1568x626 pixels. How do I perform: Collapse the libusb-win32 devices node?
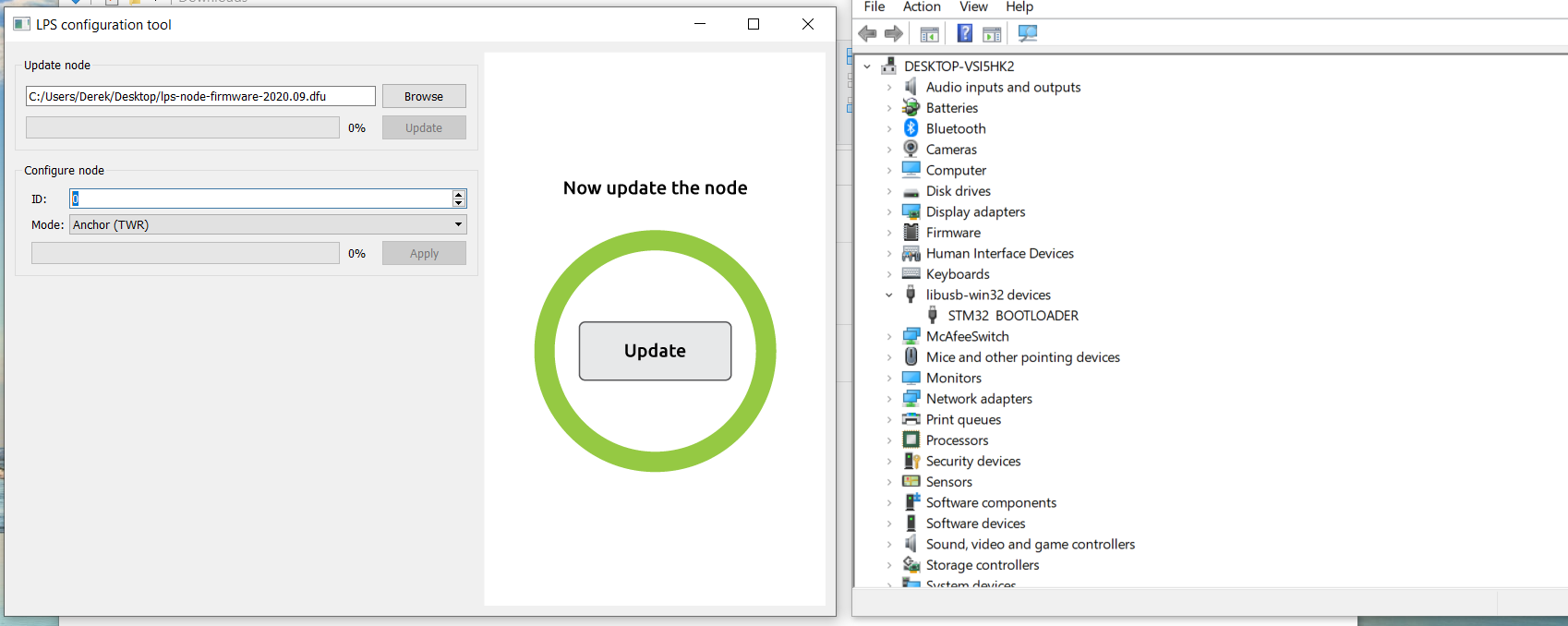(x=889, y=295)
